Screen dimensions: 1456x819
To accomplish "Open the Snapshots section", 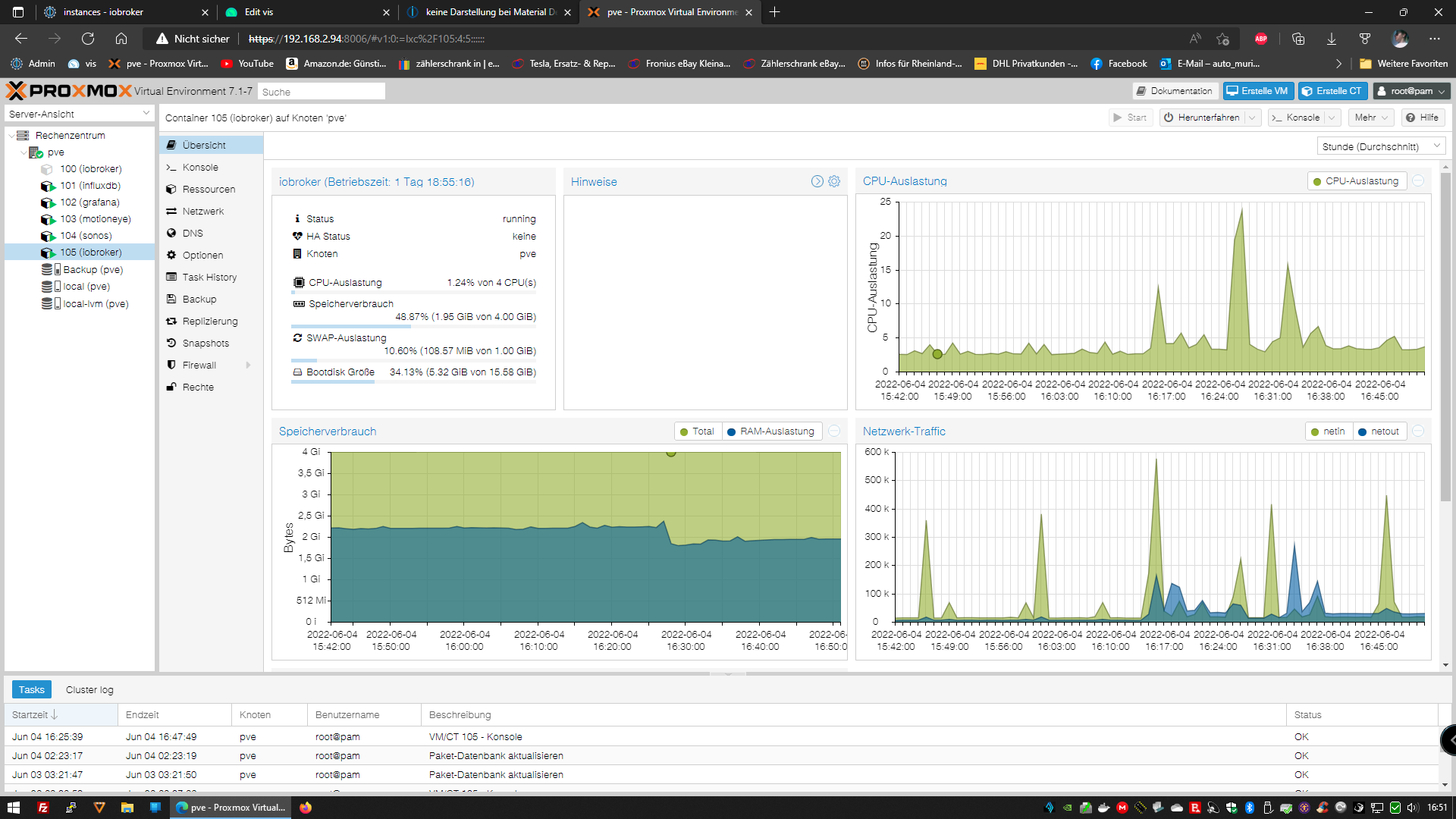I will point(205,344).
